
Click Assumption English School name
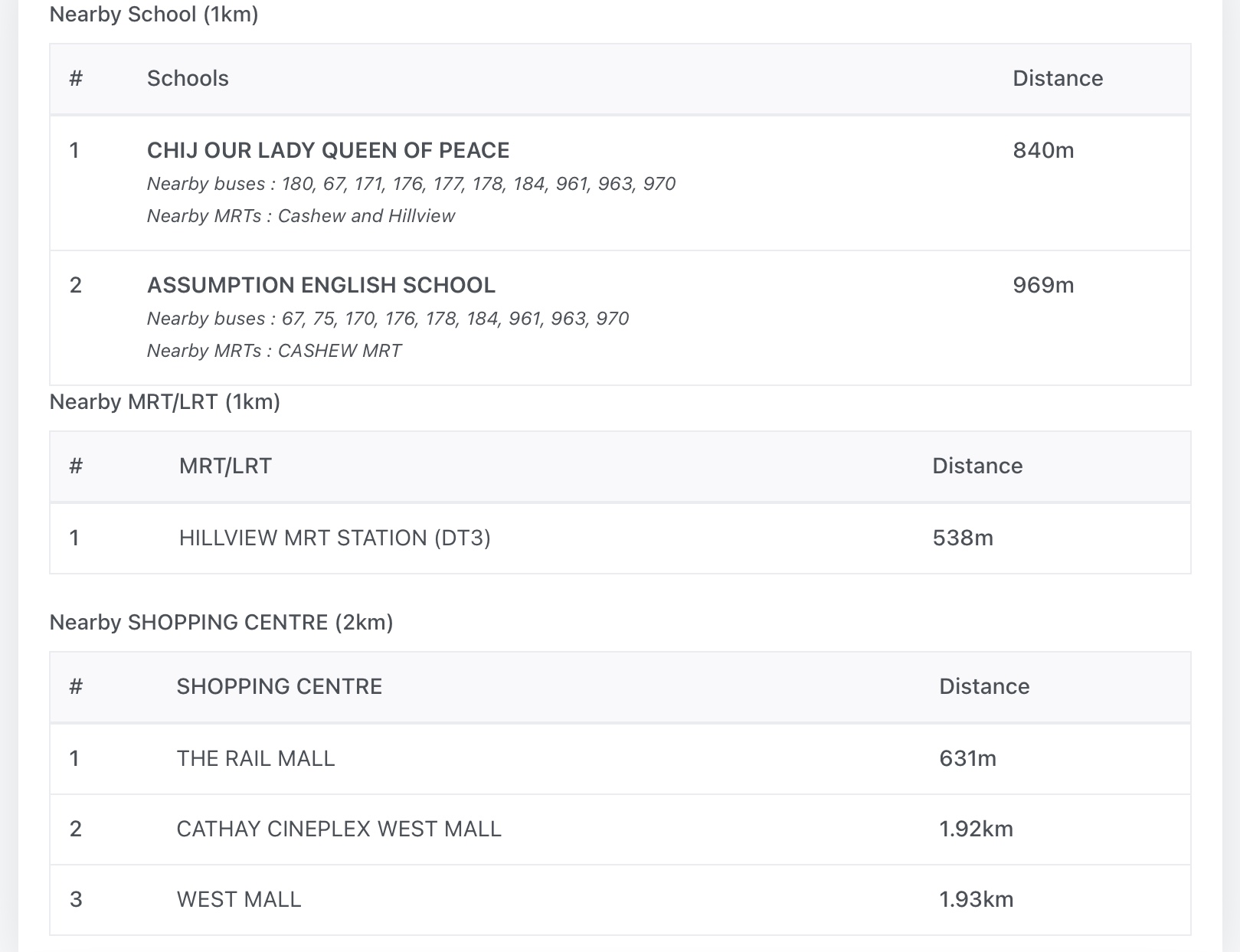[321, 285]
